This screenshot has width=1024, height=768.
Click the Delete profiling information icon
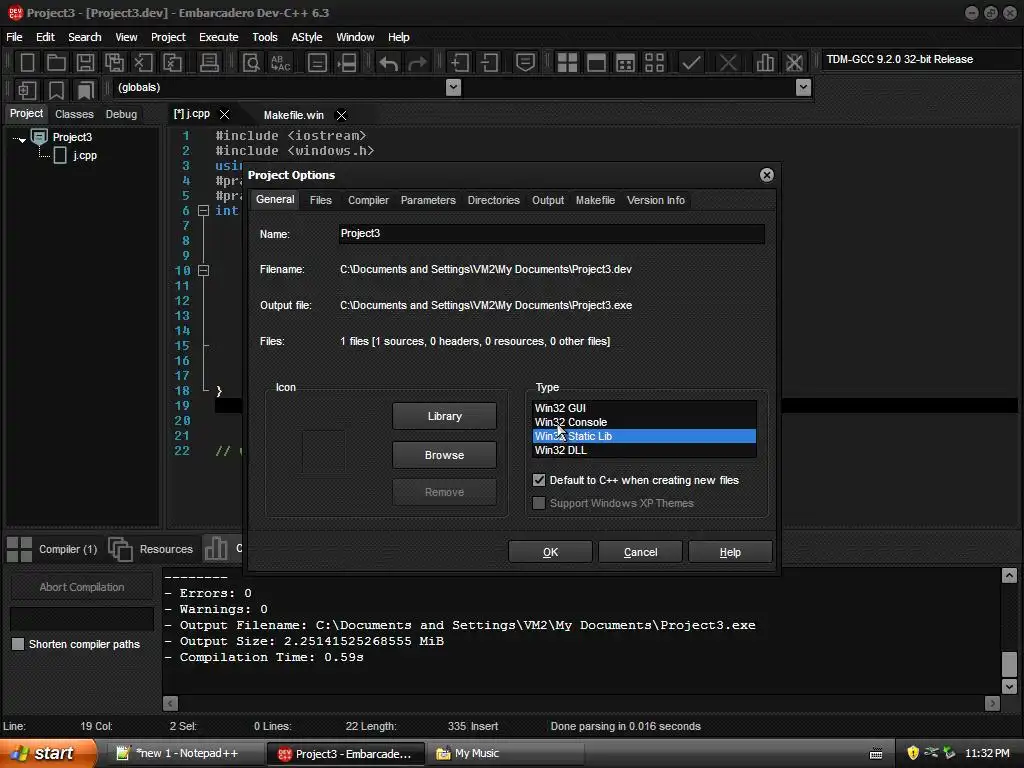pyautogui.click(x=794, y=63)
